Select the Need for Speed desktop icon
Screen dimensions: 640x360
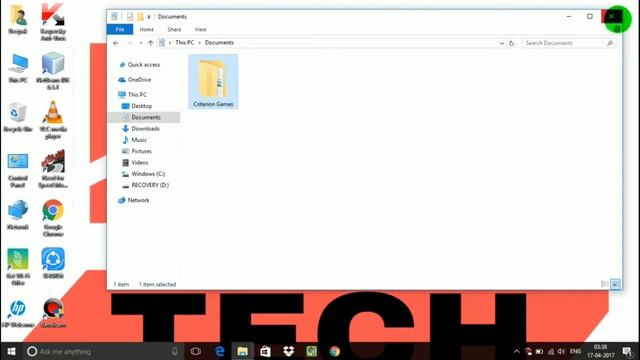click(x=53, y=169)
